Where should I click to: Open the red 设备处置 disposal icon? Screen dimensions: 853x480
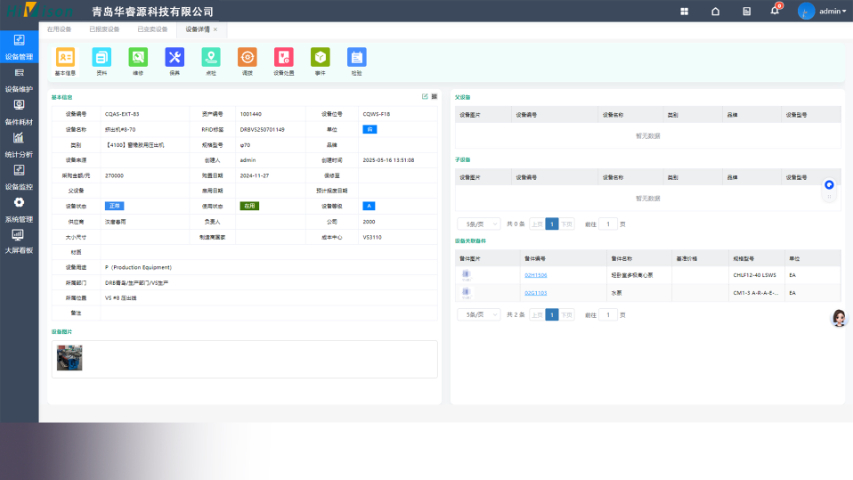click(284, 58)
